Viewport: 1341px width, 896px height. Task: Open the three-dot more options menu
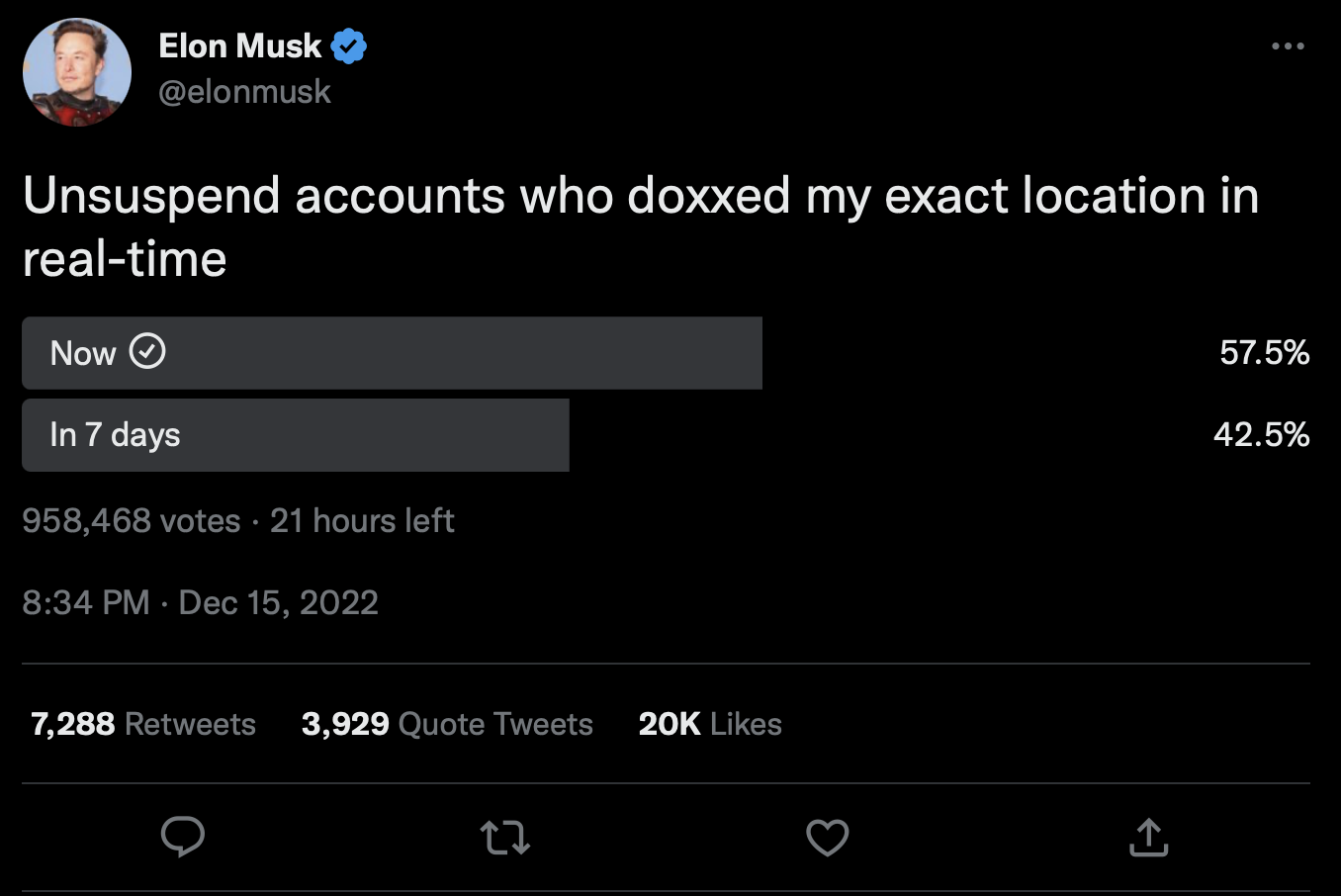point(1288,46)
